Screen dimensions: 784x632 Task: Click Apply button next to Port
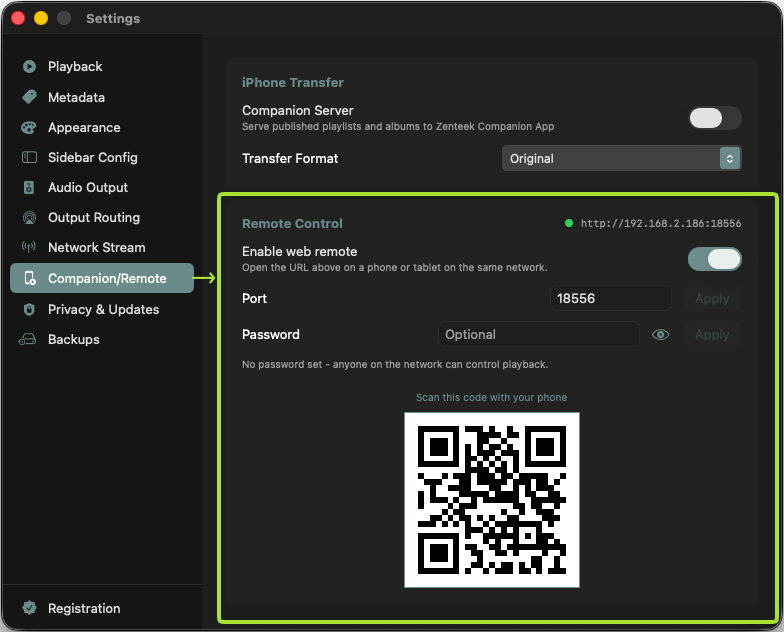coord(712,298)
